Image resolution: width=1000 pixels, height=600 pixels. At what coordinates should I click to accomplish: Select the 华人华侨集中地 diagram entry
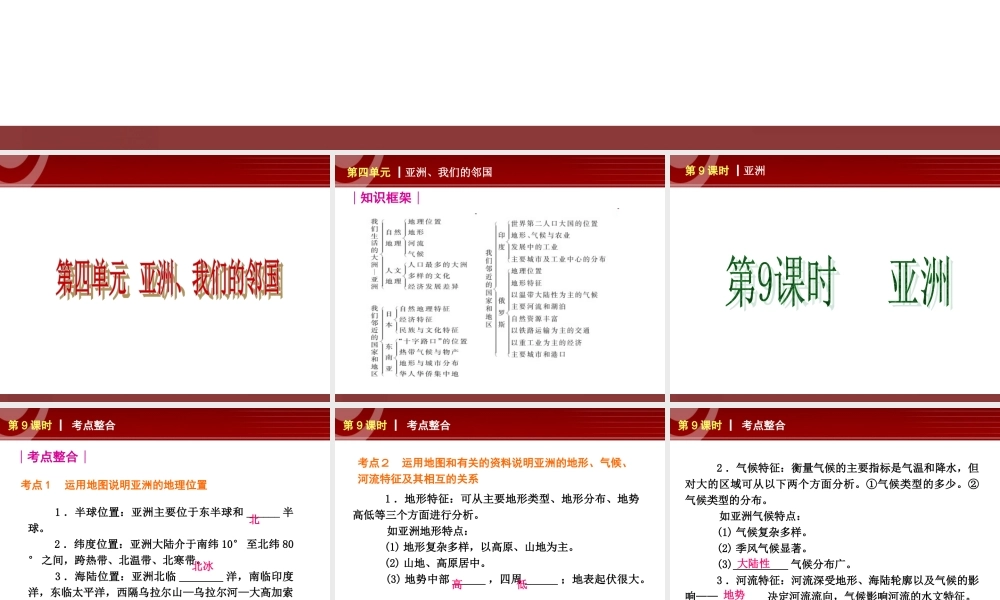[x=428, y=373]
